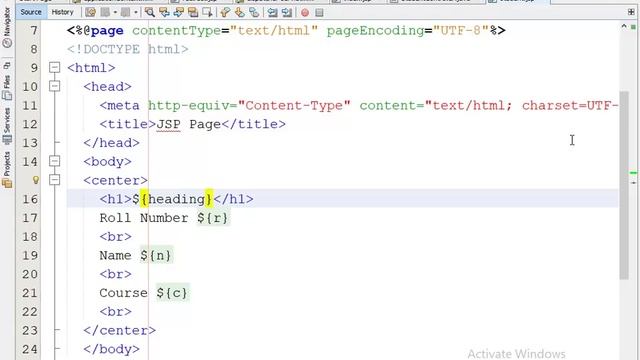This screenshot has width=640, height=360.
Task: Click the <br> tag on line 20
Action: coord(116,274)
